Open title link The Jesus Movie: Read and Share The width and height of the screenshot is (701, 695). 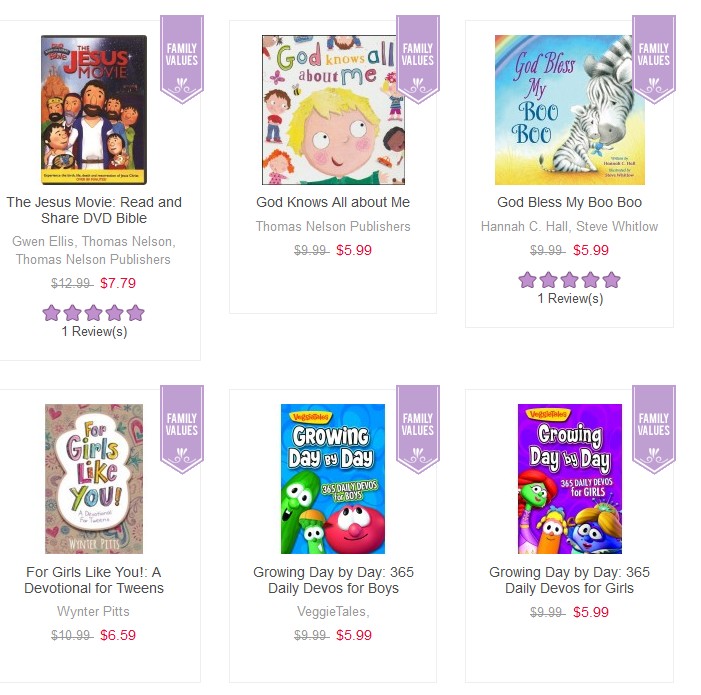tap(94, 210)
